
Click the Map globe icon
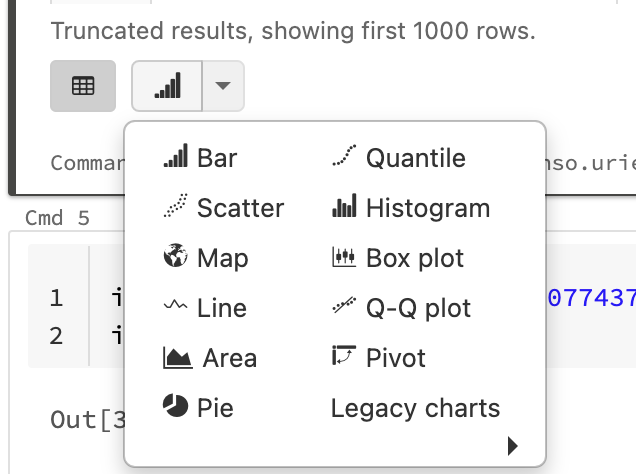point(175,257)
